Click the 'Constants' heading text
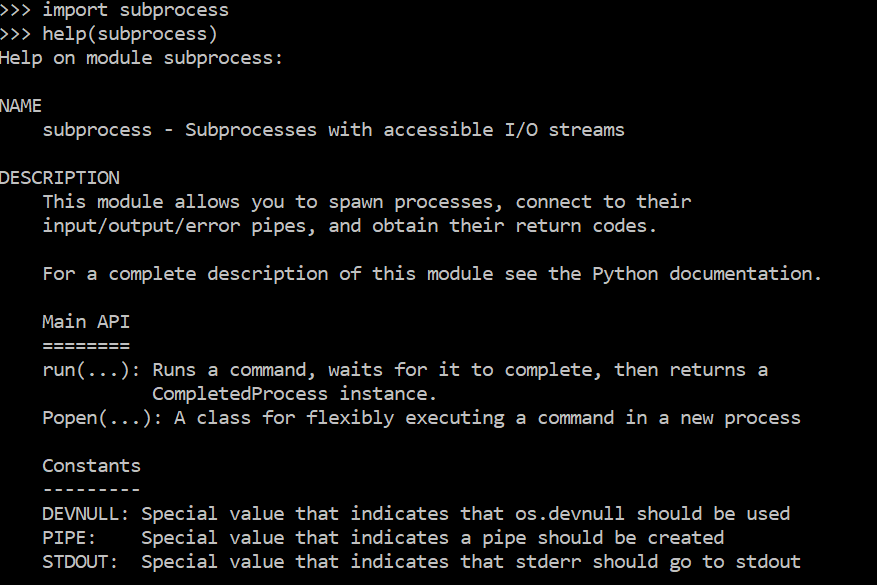Screen dimensions: 877x585 tap(91, 466)
